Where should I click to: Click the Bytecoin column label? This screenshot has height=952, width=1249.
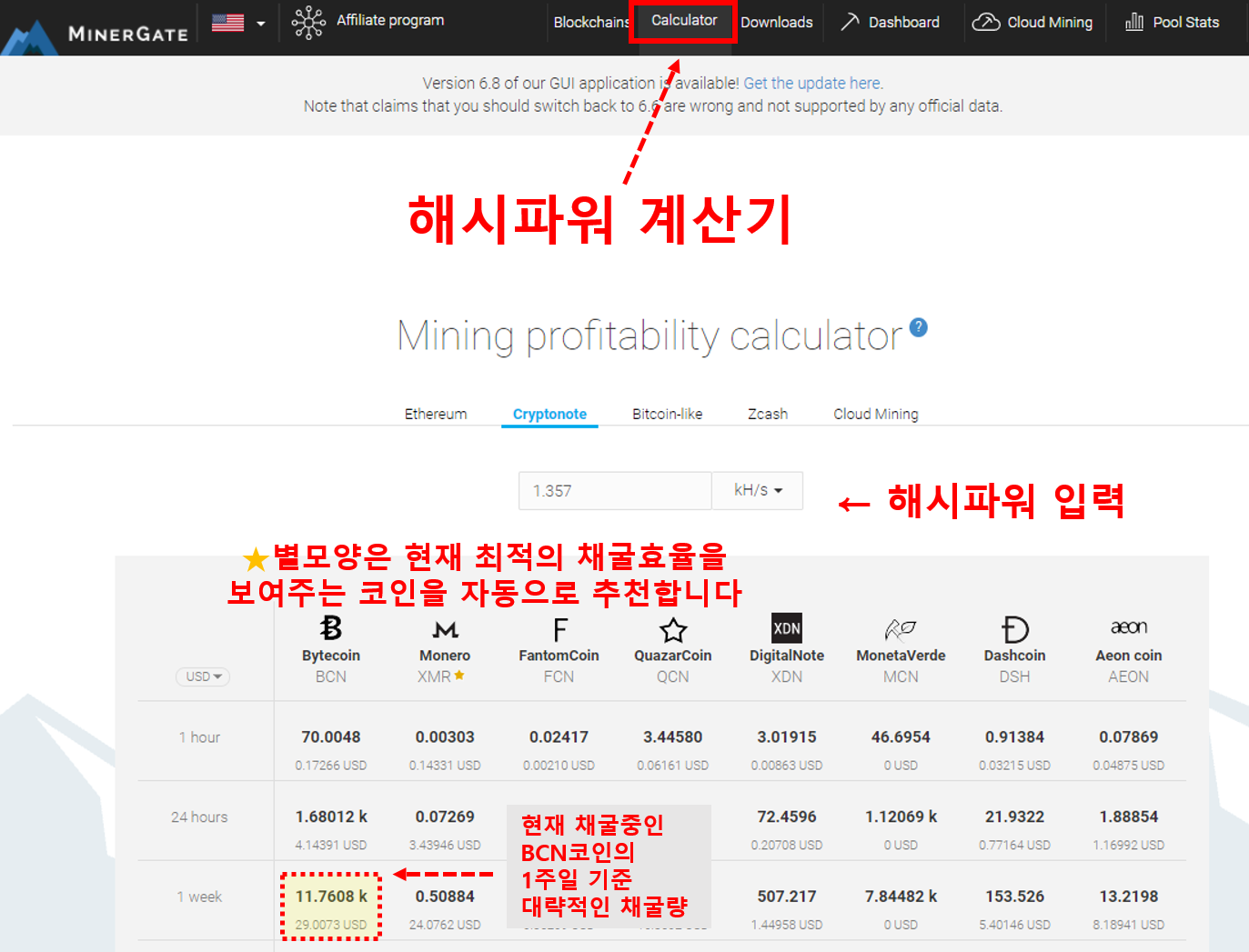pyautogui.click(x=331, y=656)
